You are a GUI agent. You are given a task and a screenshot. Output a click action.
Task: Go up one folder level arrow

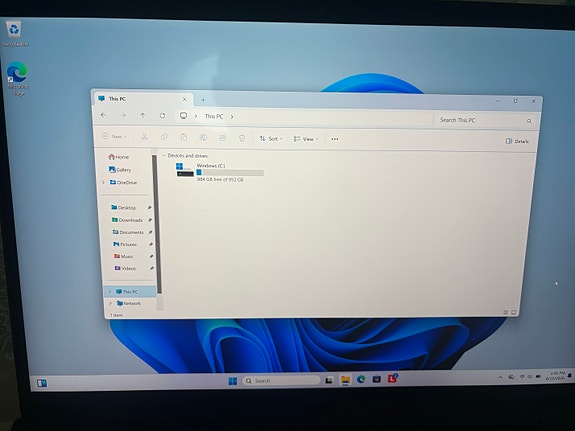(142, 116)
